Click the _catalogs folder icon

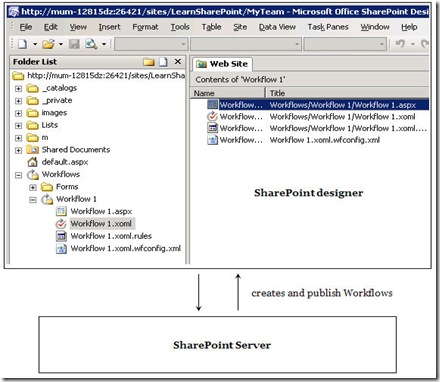click(x=32, y=88)
